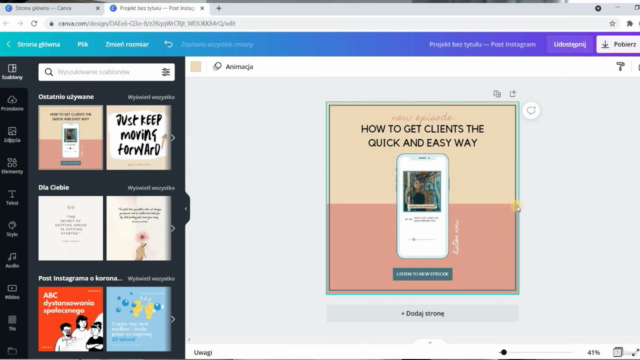
Task: Expand the page list chevron below canvas
Action: point(429,342)
